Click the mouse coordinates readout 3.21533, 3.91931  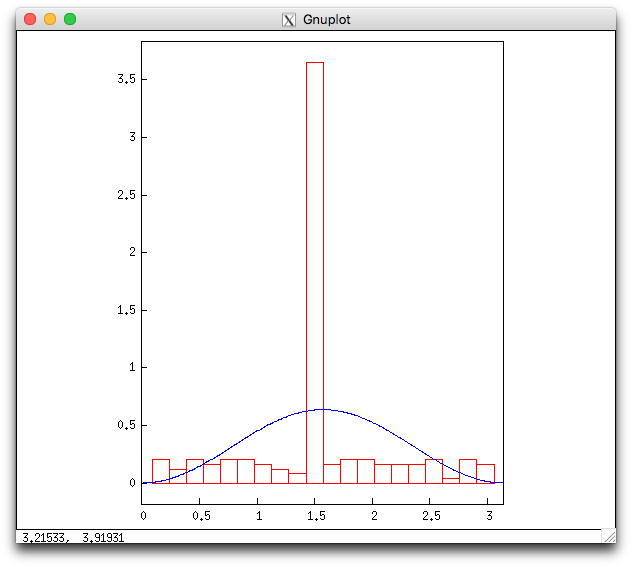[73, 538]
